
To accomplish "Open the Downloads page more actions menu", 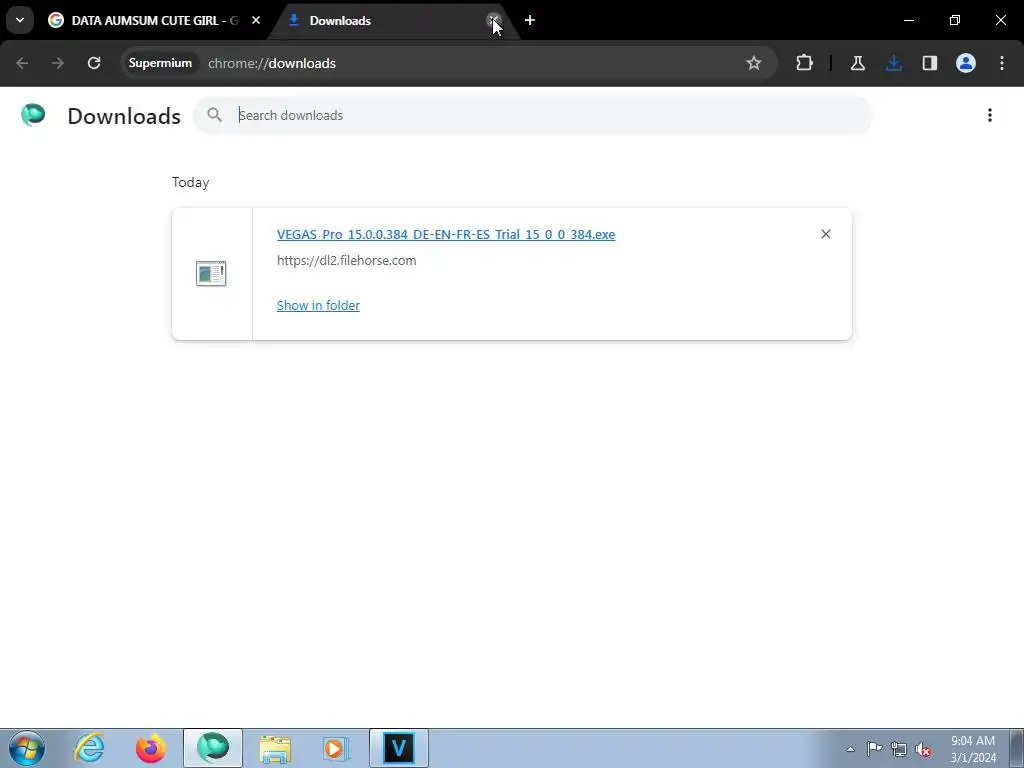I will point(990,115).
